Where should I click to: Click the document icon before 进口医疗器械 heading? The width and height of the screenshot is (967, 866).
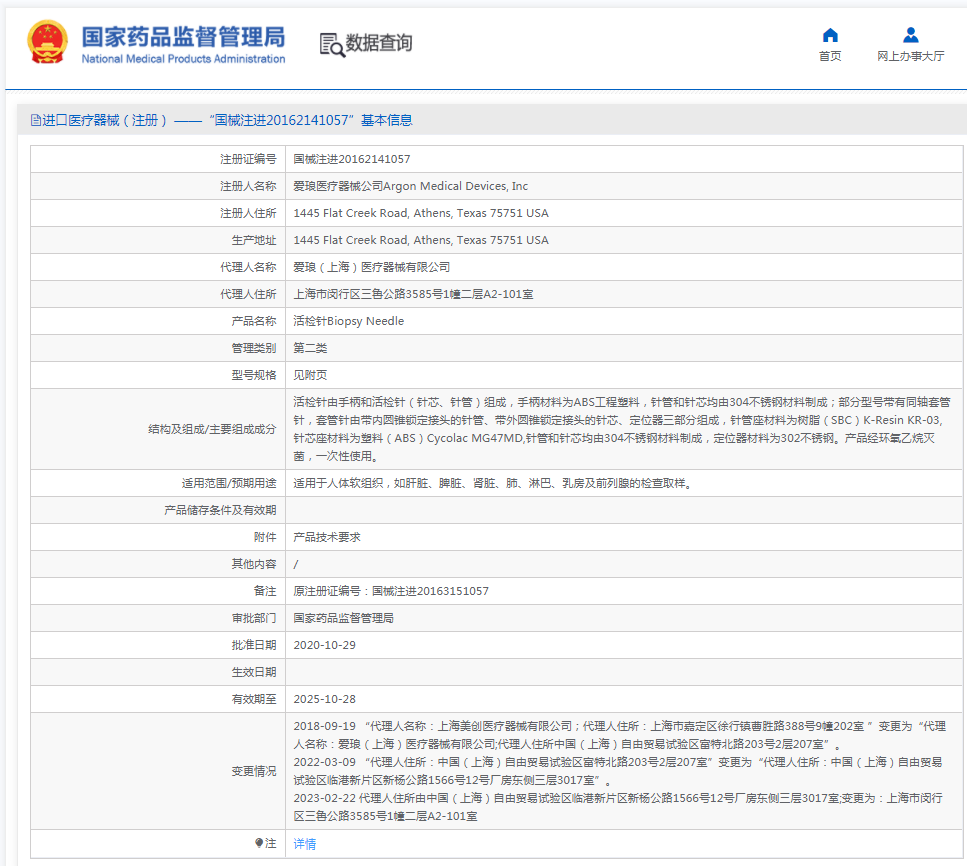(x=35, y=120)
